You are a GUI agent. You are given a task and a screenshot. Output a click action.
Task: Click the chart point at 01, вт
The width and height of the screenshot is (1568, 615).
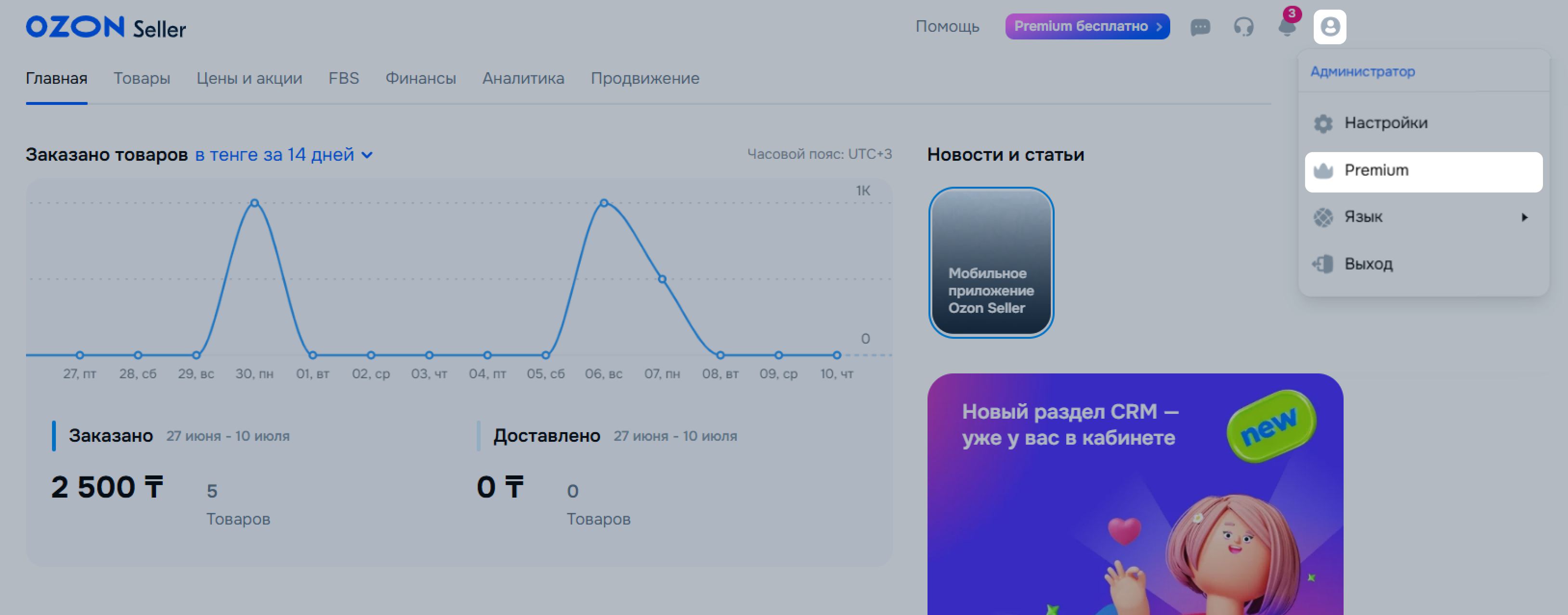[x=313, y=355]
